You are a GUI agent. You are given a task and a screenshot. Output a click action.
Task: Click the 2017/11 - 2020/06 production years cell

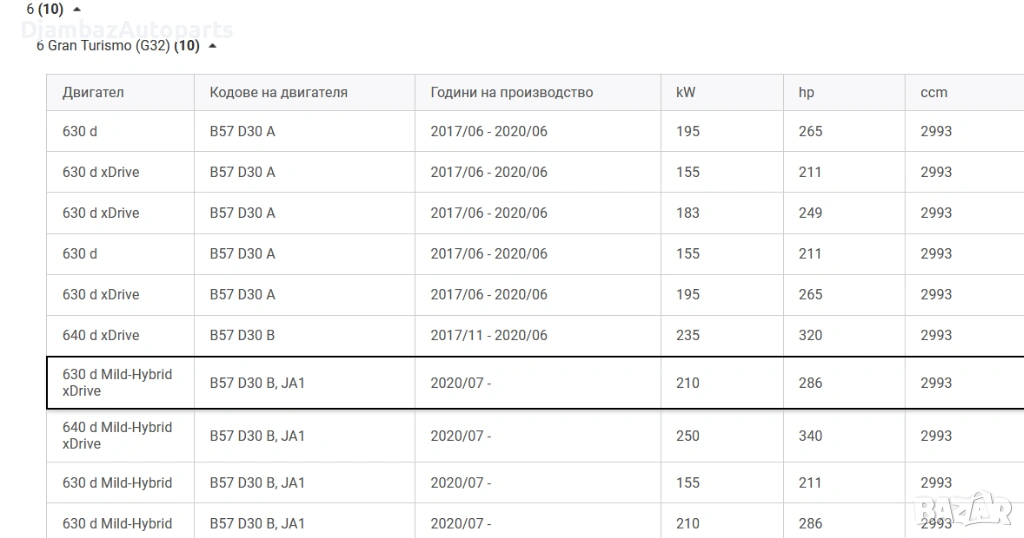[x=489, y=335]
